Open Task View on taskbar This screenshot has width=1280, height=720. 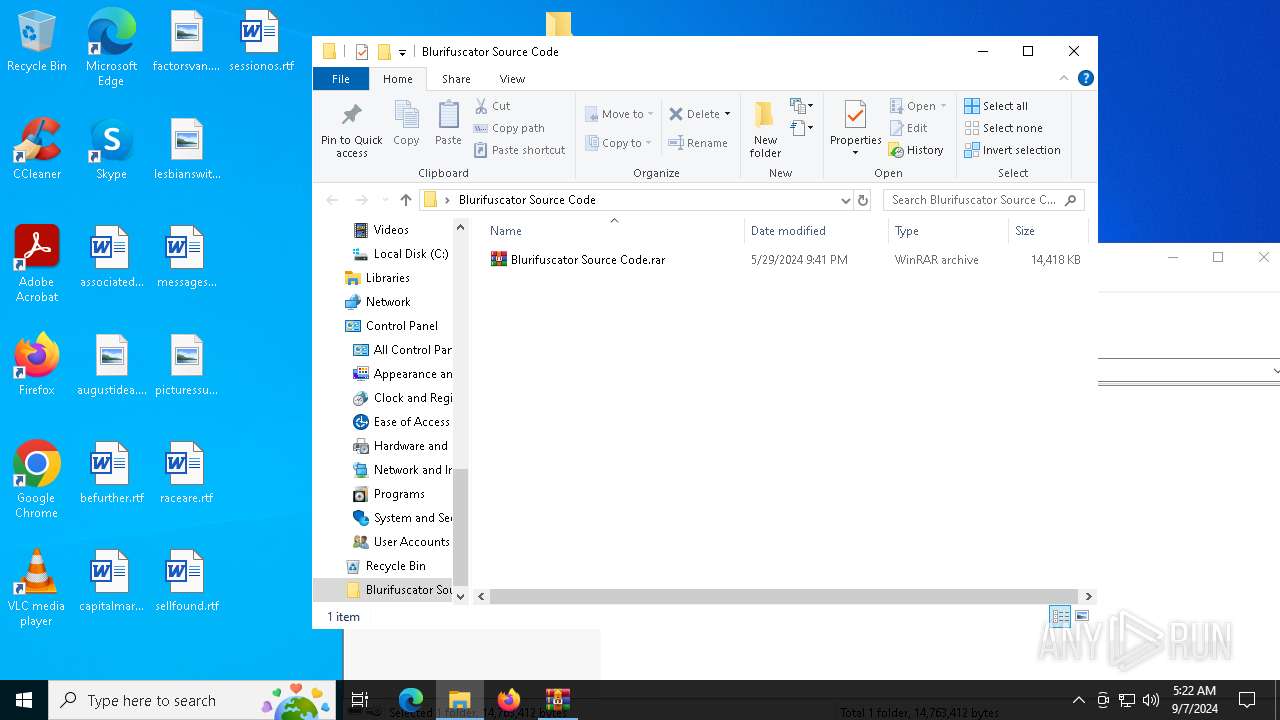[x=360, y=700]
